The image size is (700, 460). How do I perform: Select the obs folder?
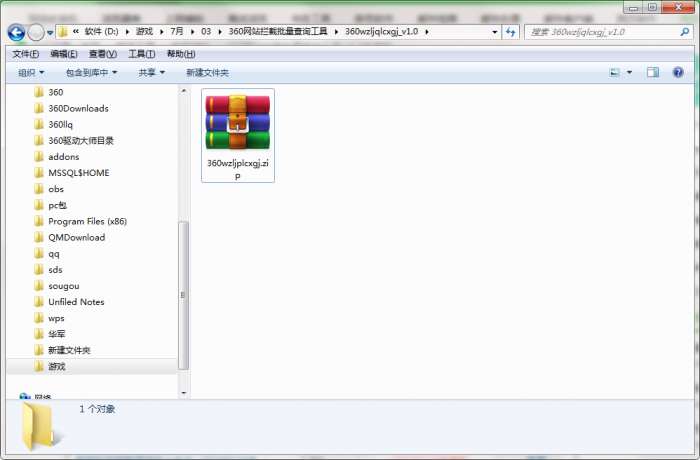[x=49, y=189]
